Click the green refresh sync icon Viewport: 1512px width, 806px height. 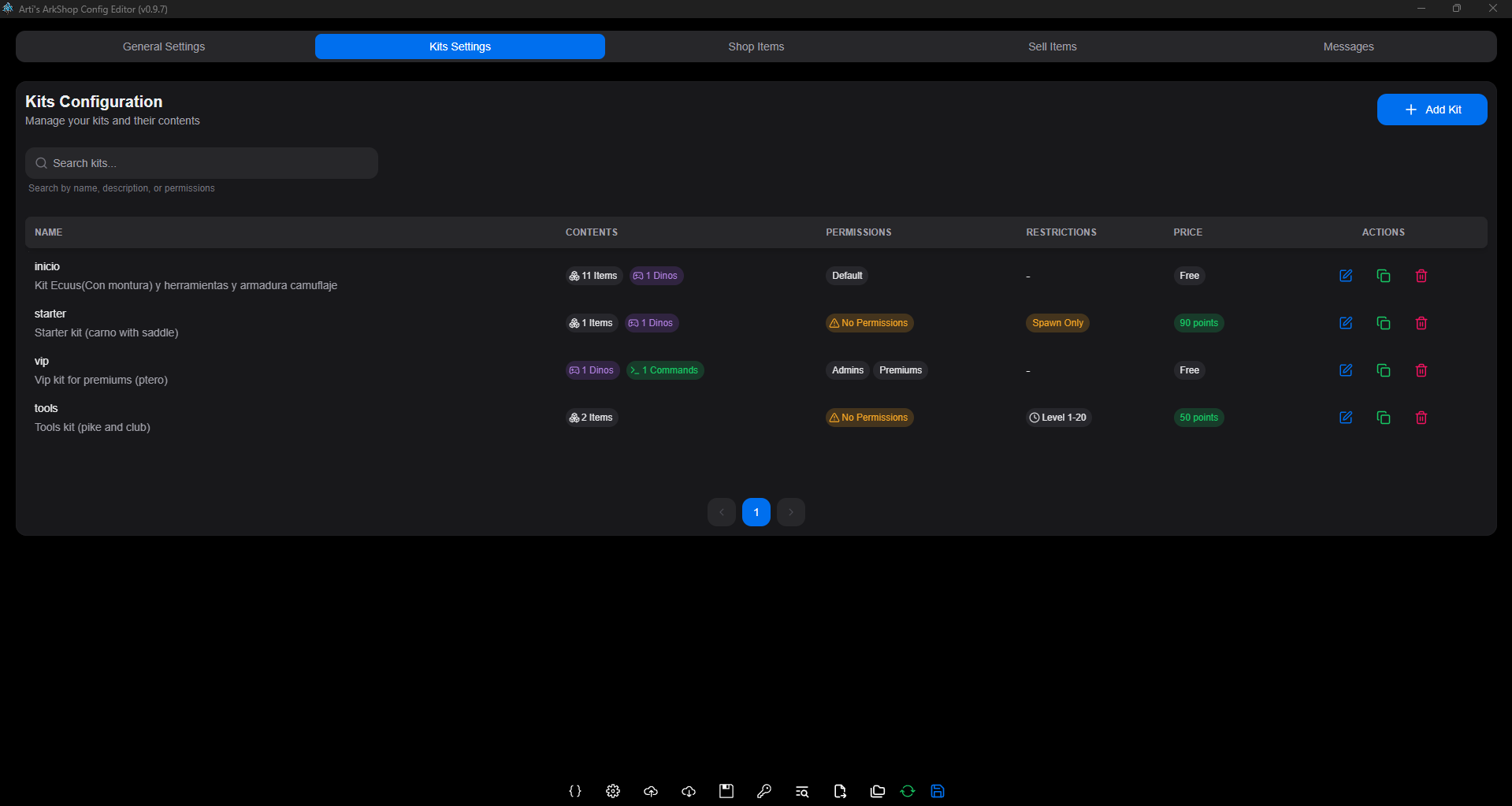(x=908, y=791)
